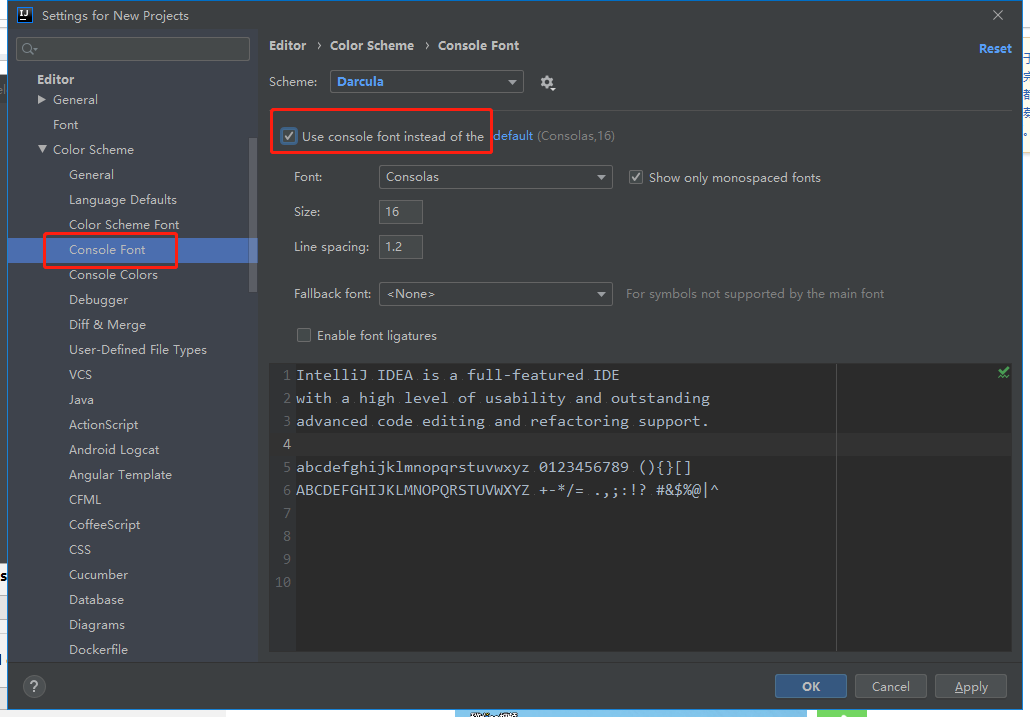The width and height of the screenshot is (1030, 717).
Task: Click the default font link
Action: tap(513, 135)
